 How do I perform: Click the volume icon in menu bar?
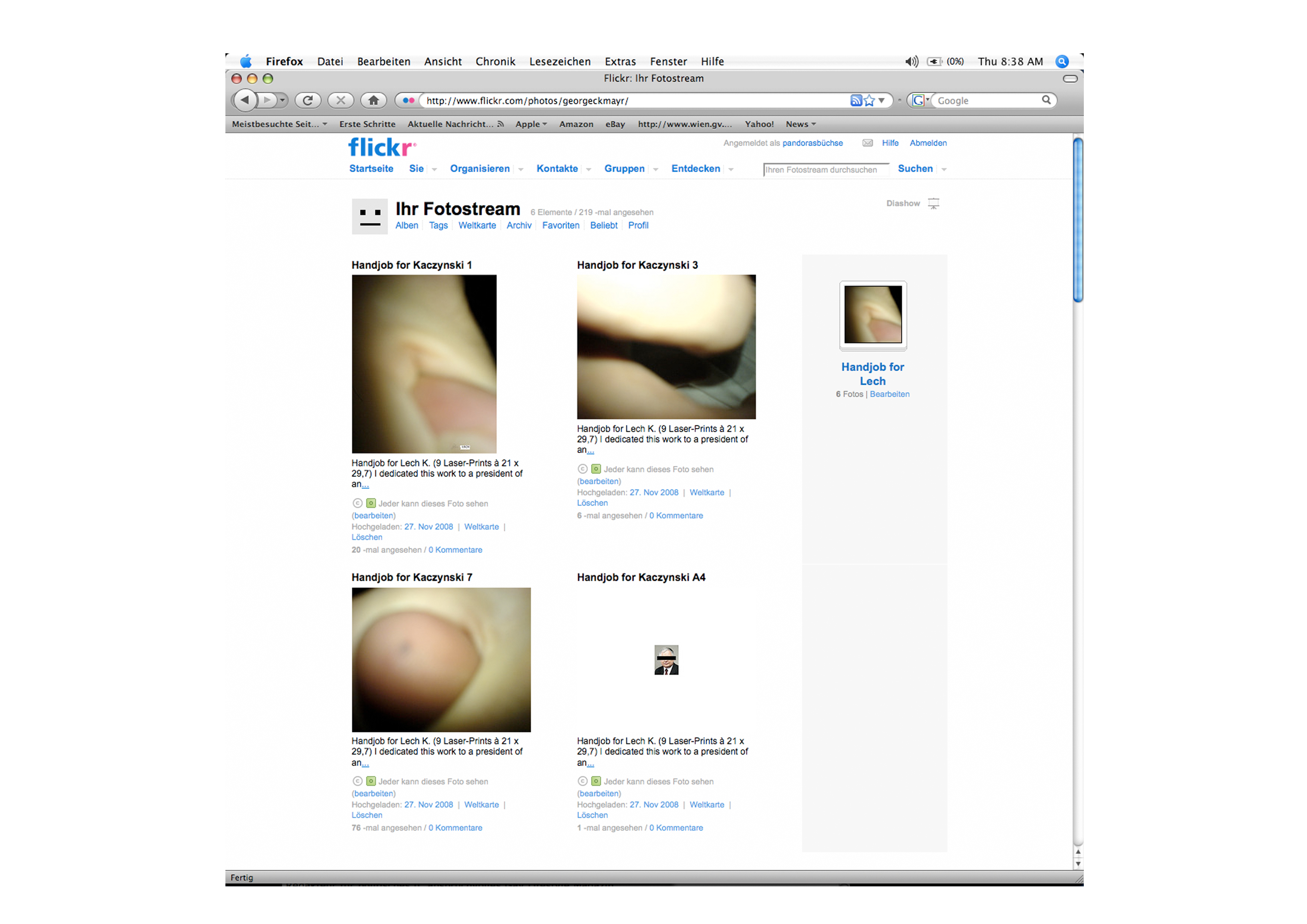pyautogui.click(x=911, y=61)
